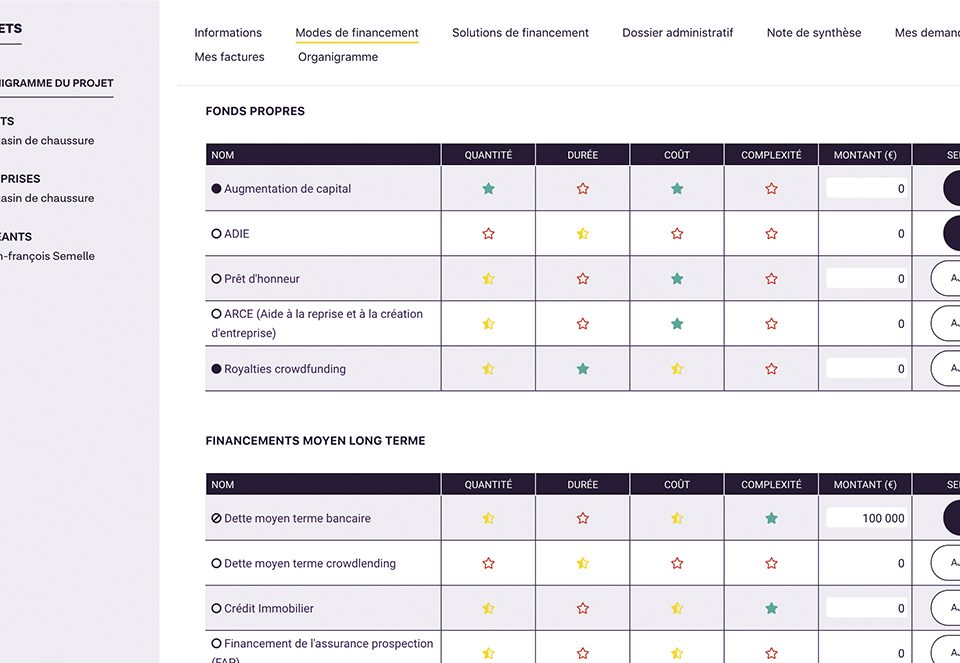Click Coût star for Prêt d'honneur
Viewport: 960px width, 663px height.
point(677,279)
